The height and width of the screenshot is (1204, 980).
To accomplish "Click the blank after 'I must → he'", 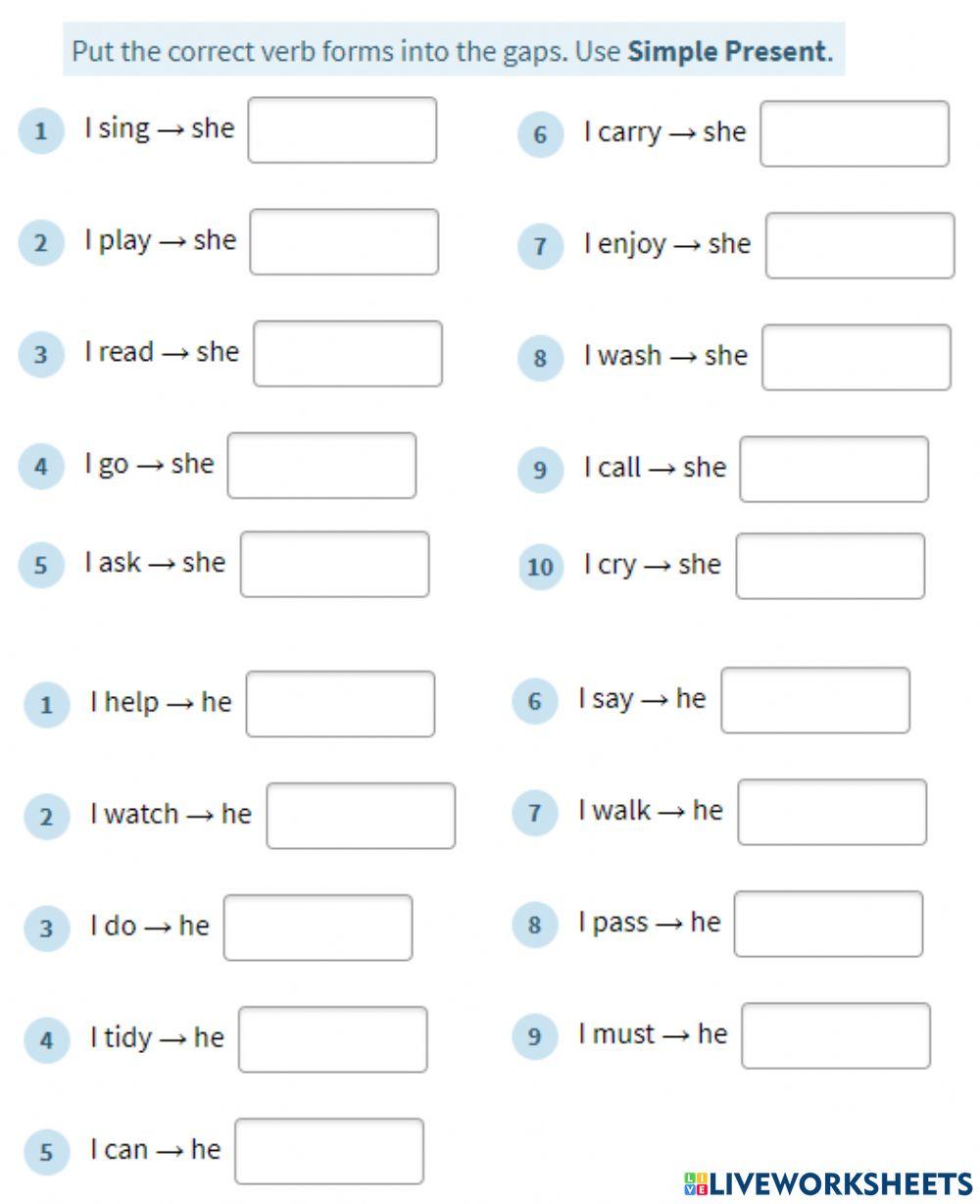I will (x=836, y=1035).
